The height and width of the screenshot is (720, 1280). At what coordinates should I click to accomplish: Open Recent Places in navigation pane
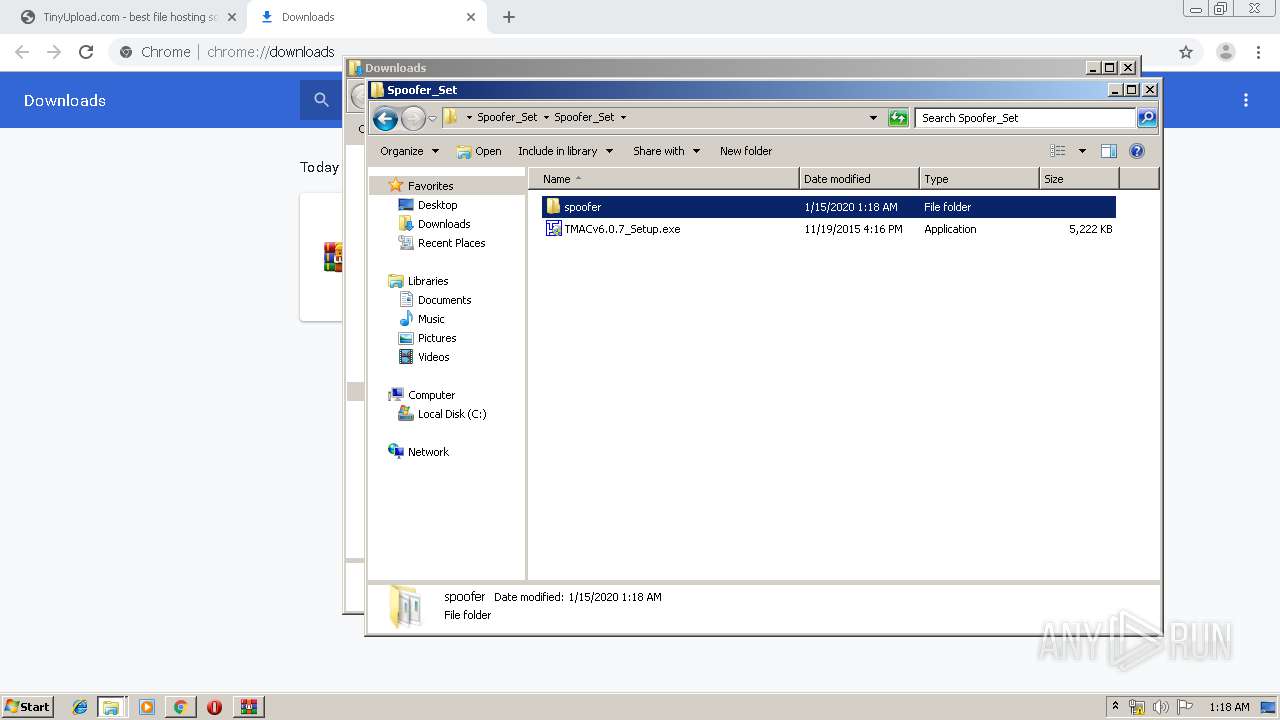pyautogui.click(x=451, y=243)
